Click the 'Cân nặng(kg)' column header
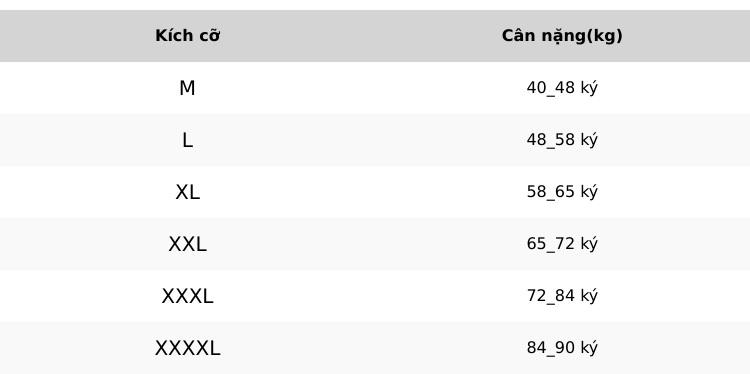This screenshot has width=750, height=374. coord(562,36)
